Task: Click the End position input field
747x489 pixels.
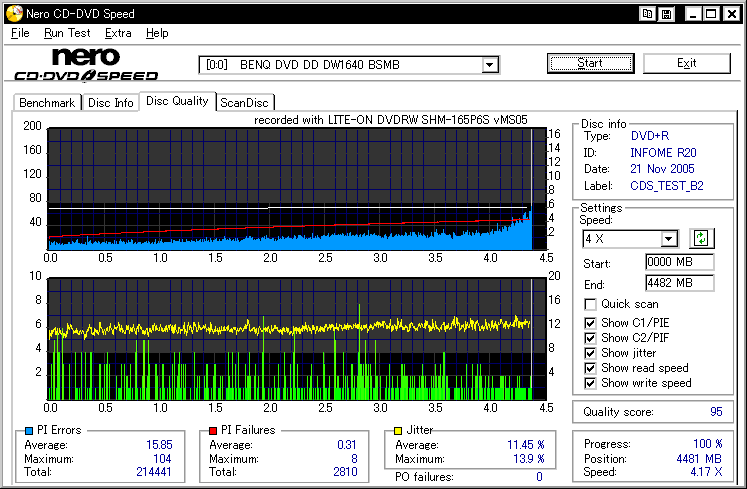Action: (679, 283)
